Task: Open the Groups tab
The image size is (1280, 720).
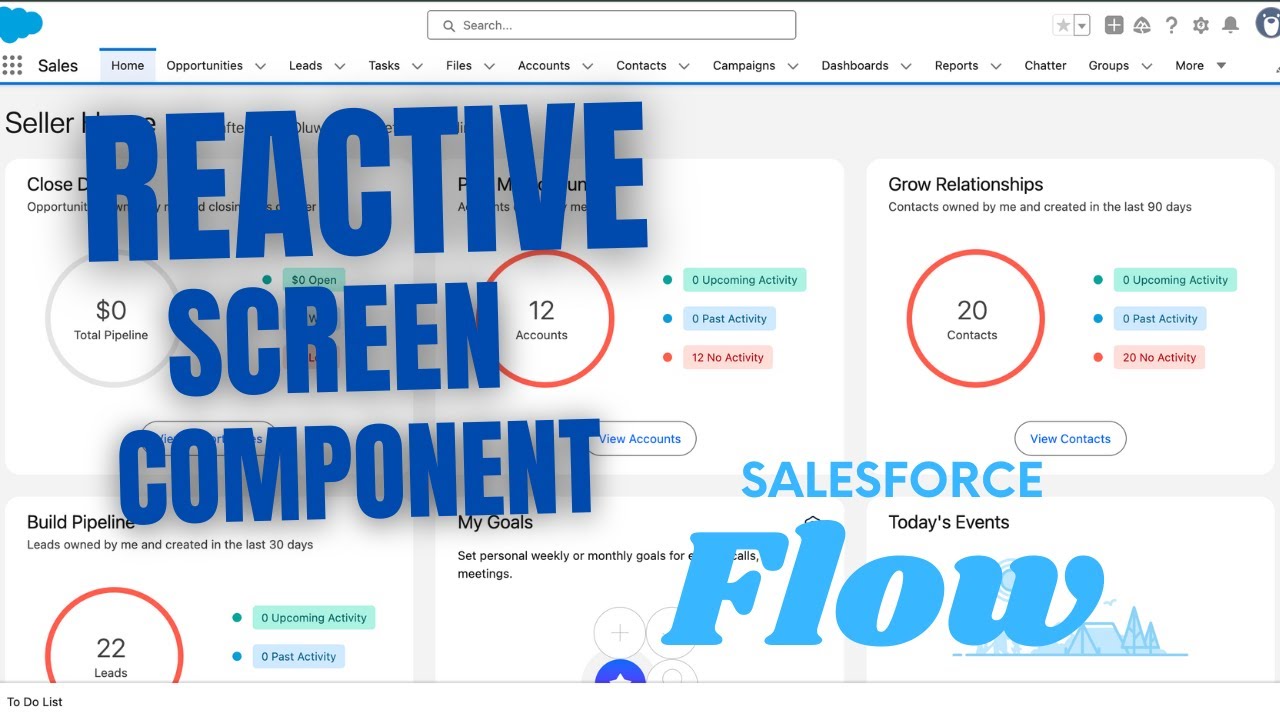Action: 1108,66
